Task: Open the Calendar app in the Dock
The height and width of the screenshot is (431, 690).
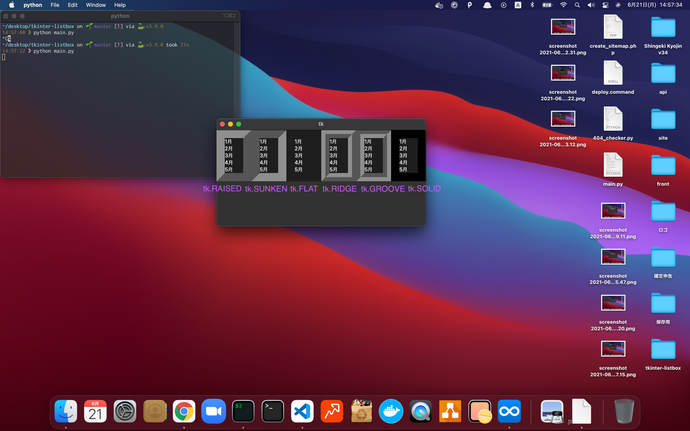Action: coord(95,411)
